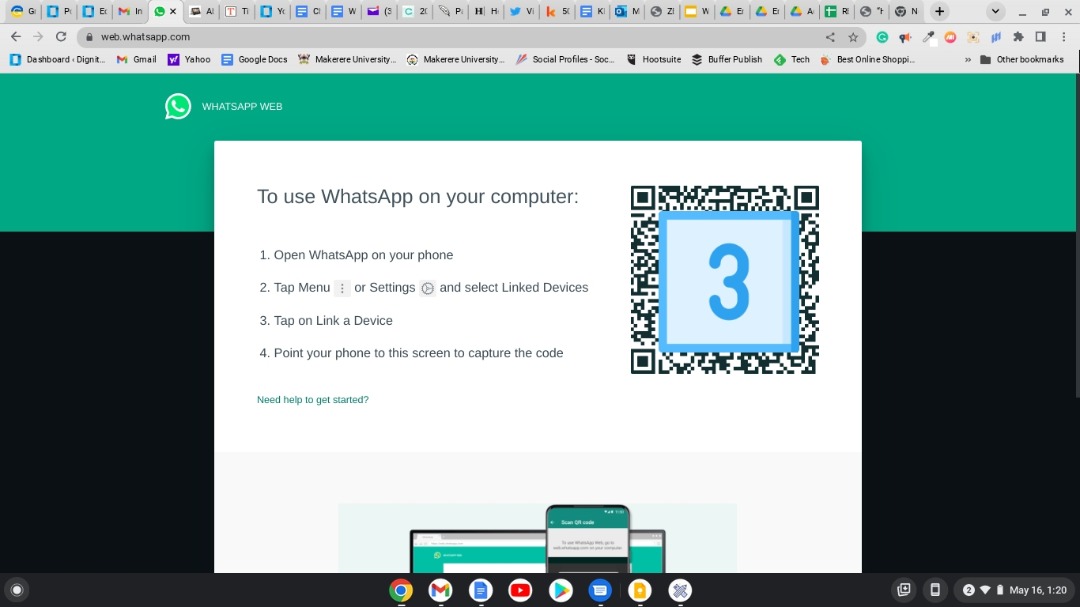
Task: Click the QR code image
Action: [x=725, y=280]
